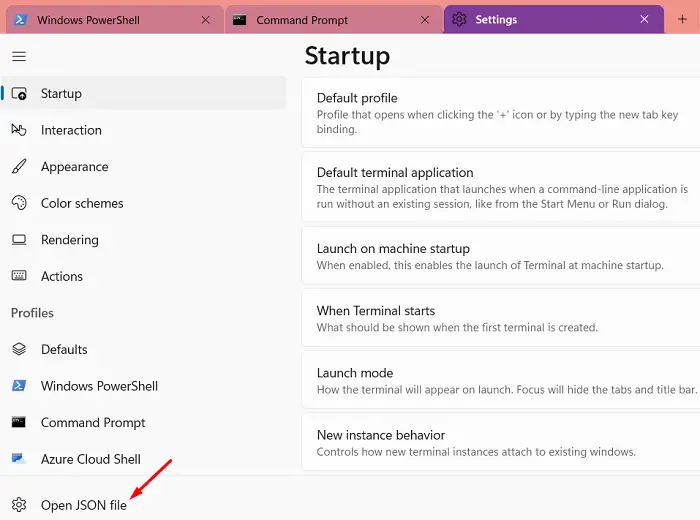Open the When Terminal starts setting

coord(500,318)
